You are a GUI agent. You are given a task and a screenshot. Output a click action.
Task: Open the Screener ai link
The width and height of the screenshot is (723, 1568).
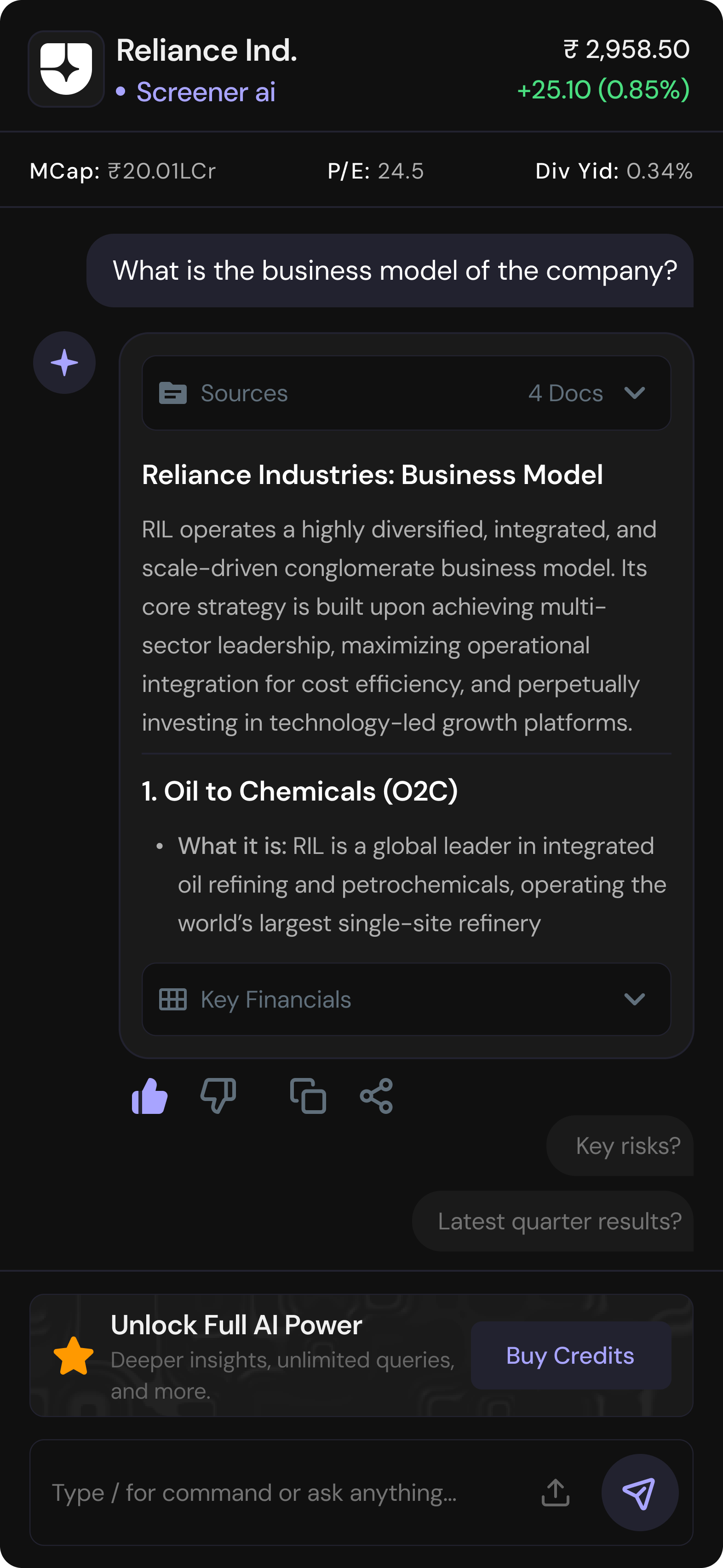(206, 92)
